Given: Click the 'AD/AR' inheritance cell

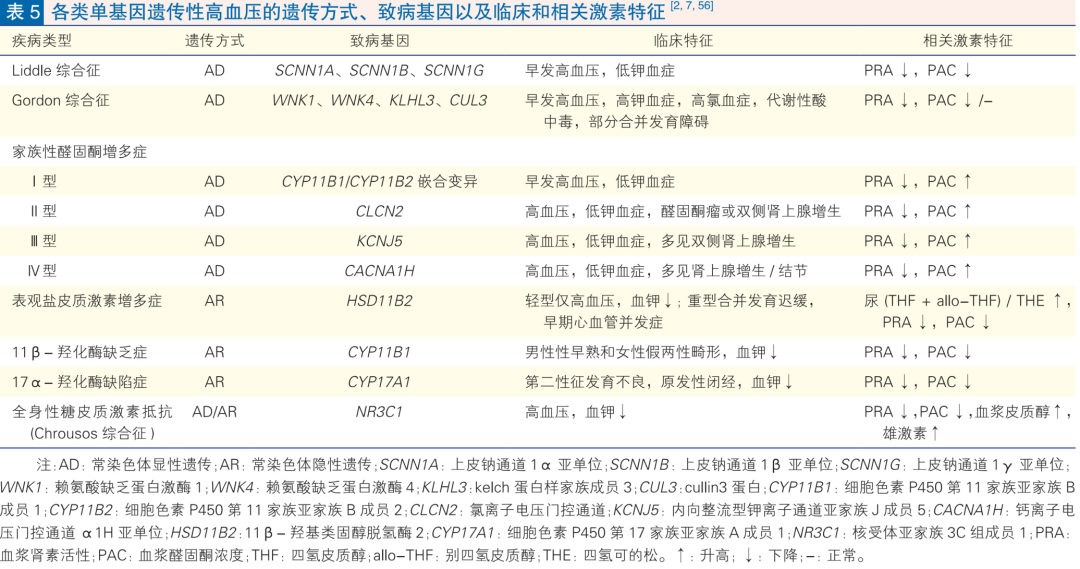Looking at the screenshot, I should 214,412.
